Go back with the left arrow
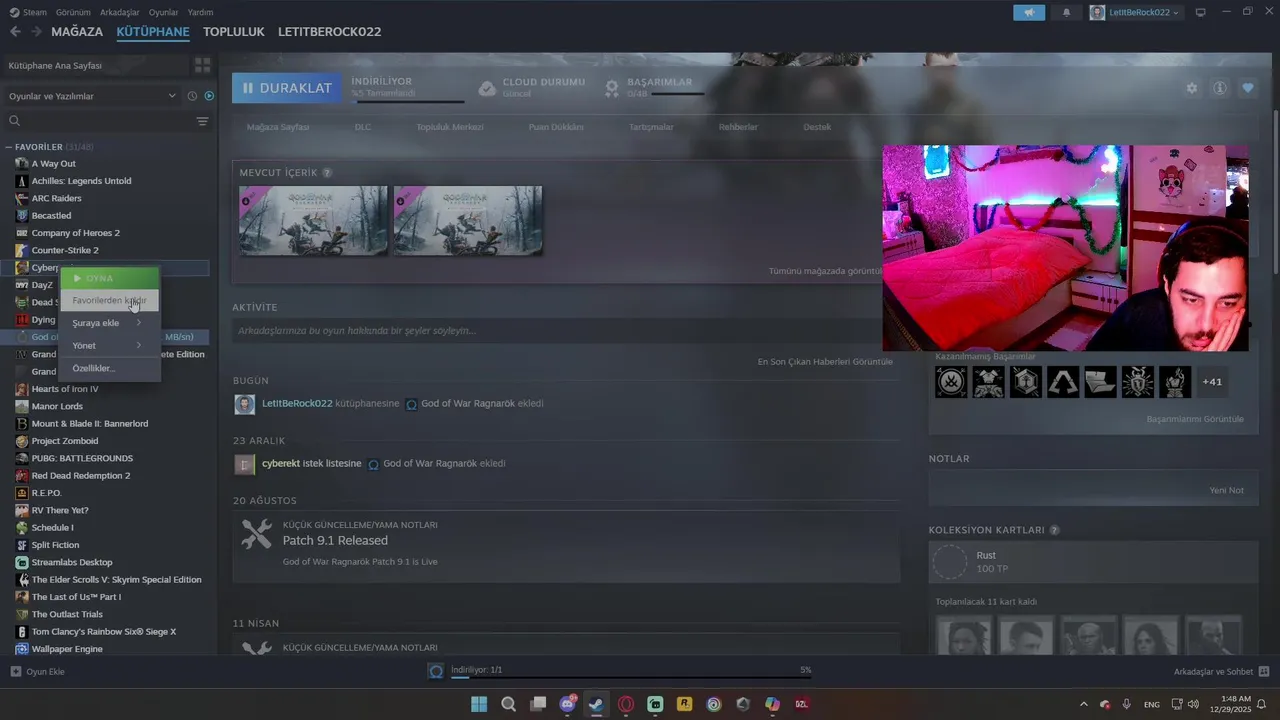The width and height of the screenshot is (1280, 720). click(15, 32)
